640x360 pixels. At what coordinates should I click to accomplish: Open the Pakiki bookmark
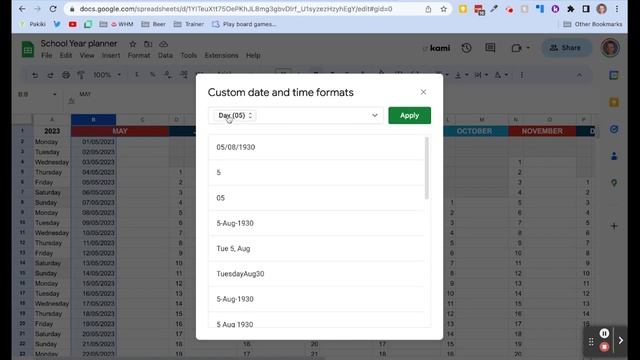[x=33, y=24]
